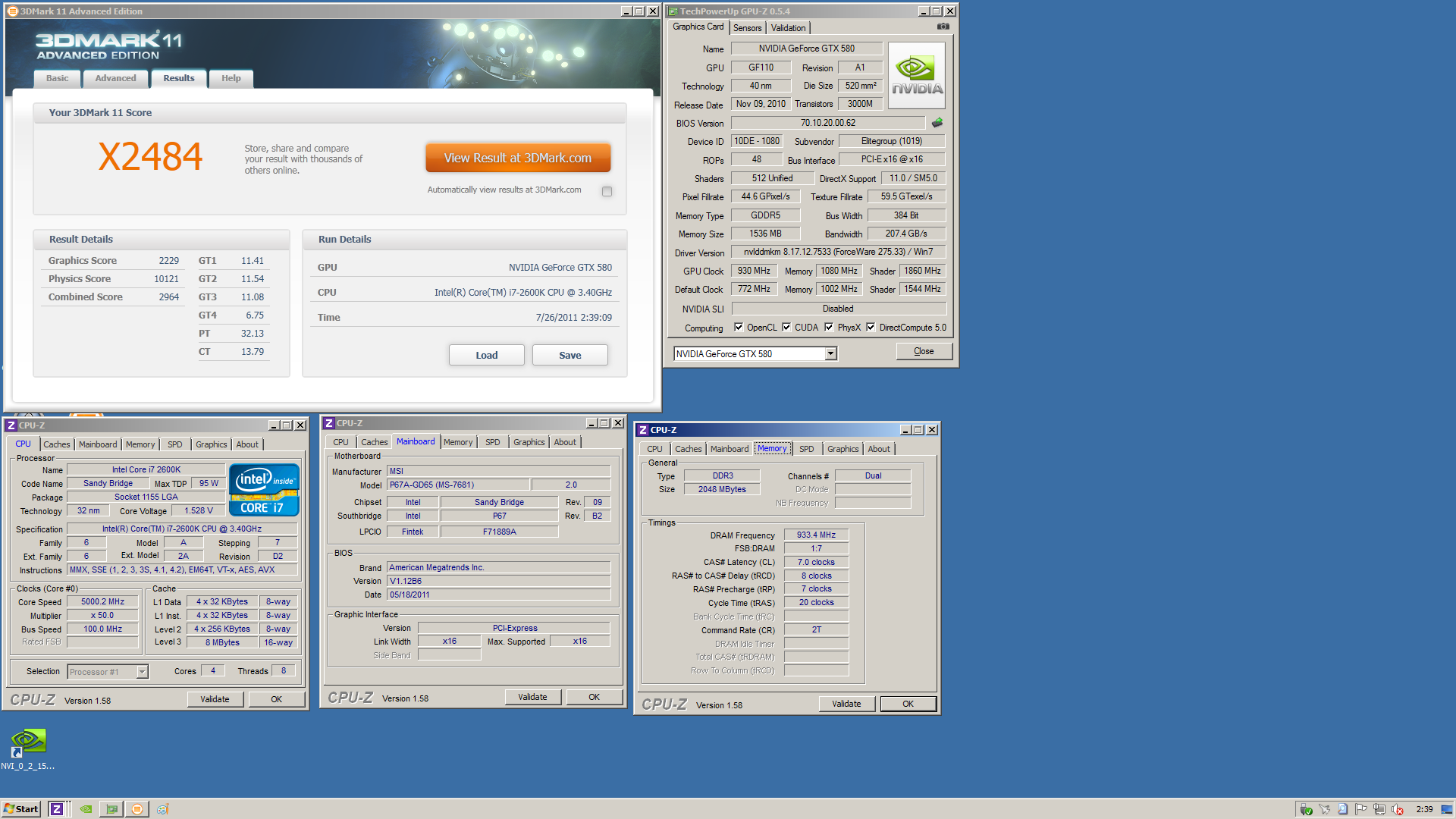
Task: Click OK in the CPU-Z Mainboard window
Action: [594, 697]
